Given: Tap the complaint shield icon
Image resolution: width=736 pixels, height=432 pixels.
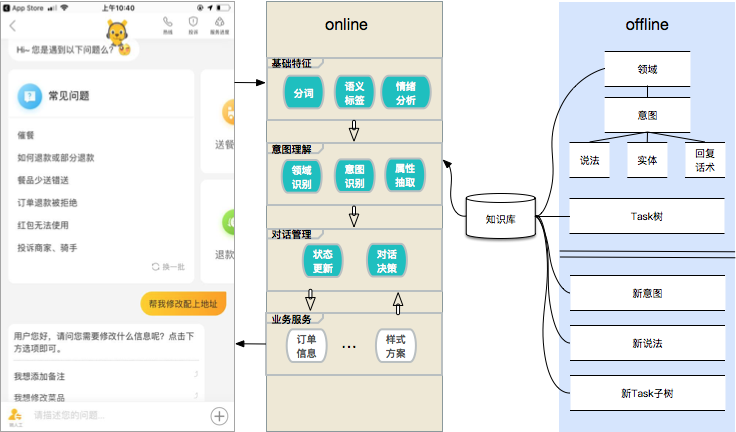Looking at the screenshot, I should point(193,22).
